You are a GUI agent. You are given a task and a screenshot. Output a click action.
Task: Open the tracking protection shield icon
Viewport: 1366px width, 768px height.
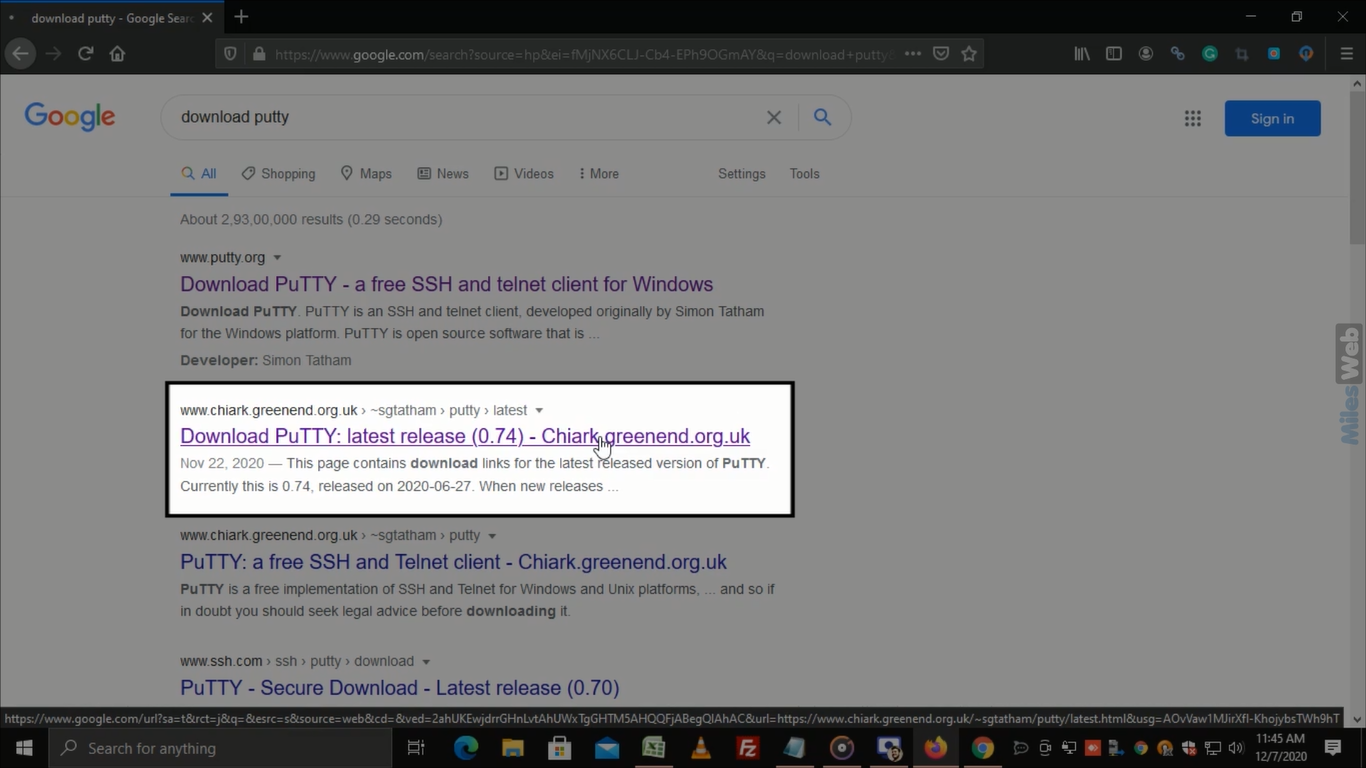pyautogui.click(x=231, y=54)
